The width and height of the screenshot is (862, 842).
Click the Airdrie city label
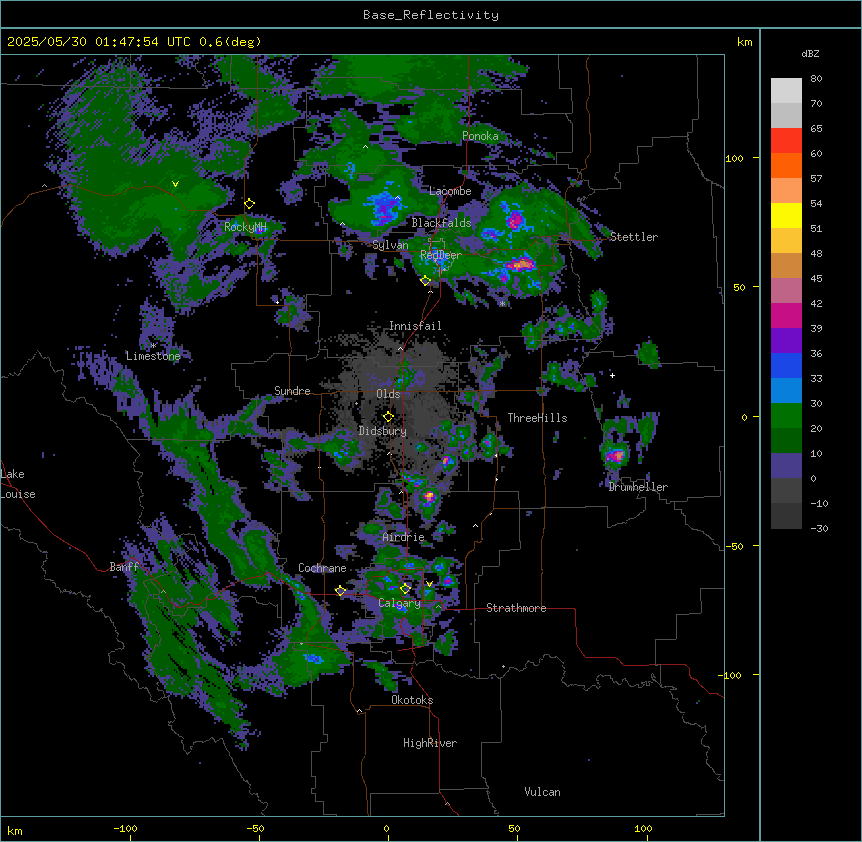(x=403, y=537)
